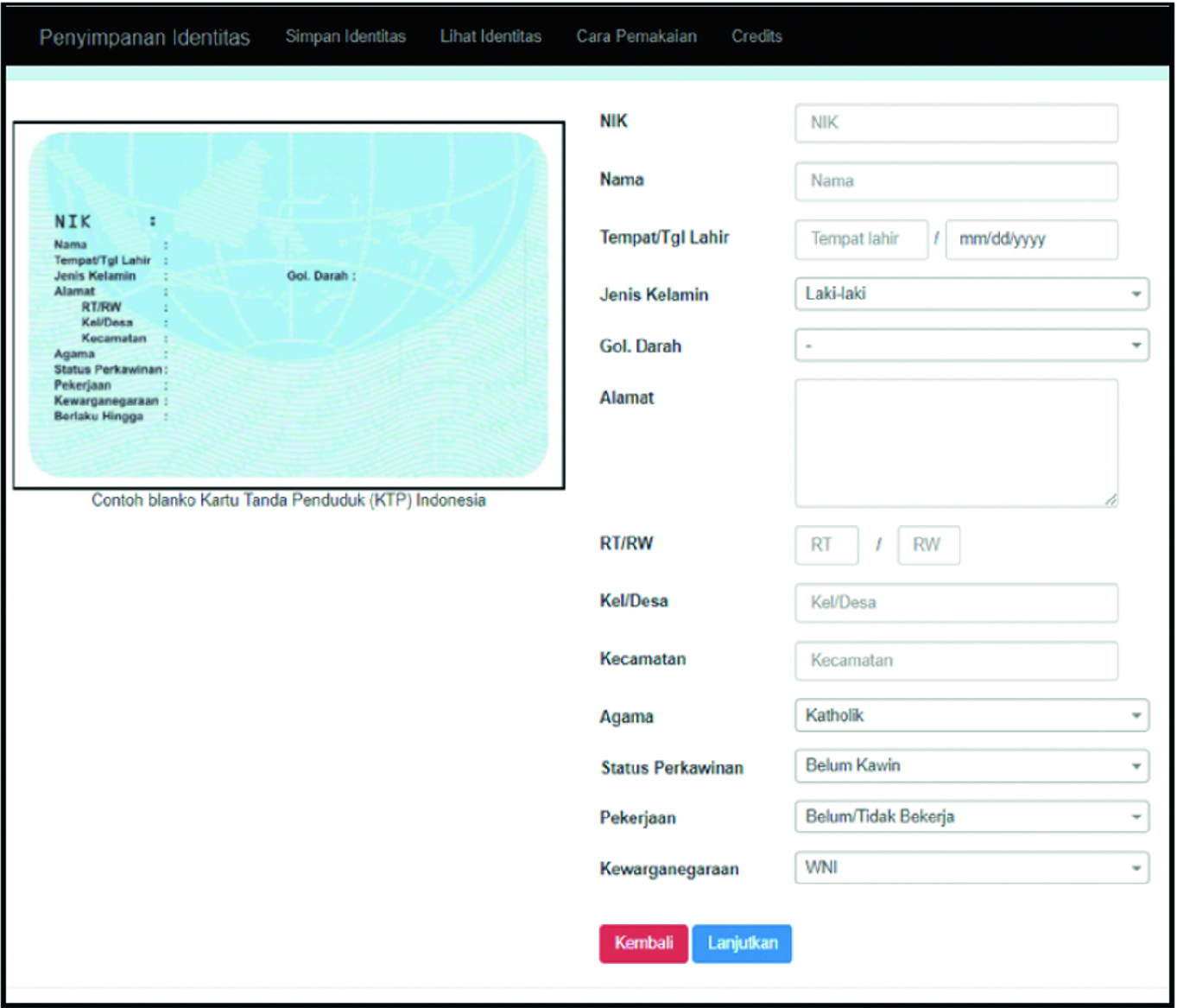Click the Contoh blanko KTP caption
The height and width of the screenshot is (1008, 1177).
coord(288,500)
